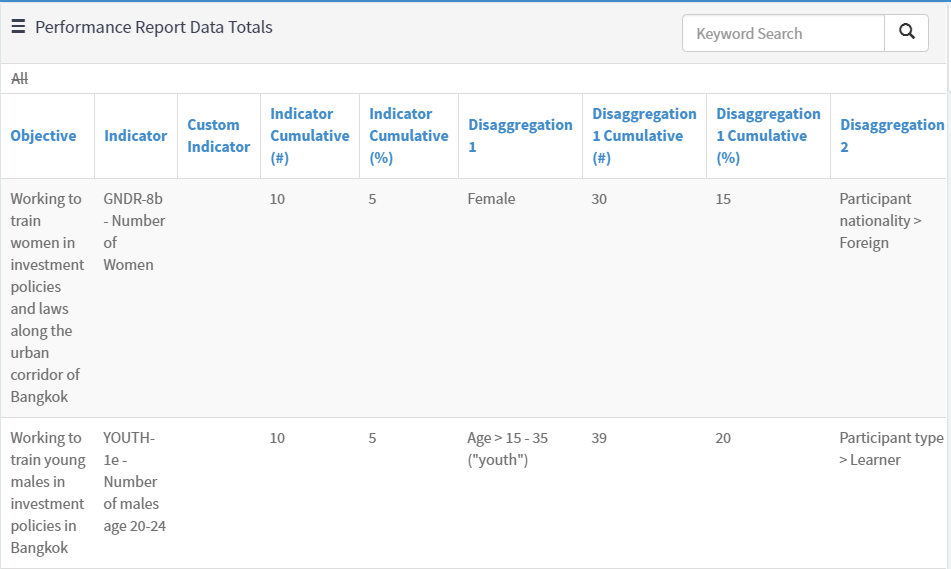Image resolution: width=951 pixels, height=569 pixels.
Task: Select Participant nationality Foreign cell
Action: tap(875, 221)
